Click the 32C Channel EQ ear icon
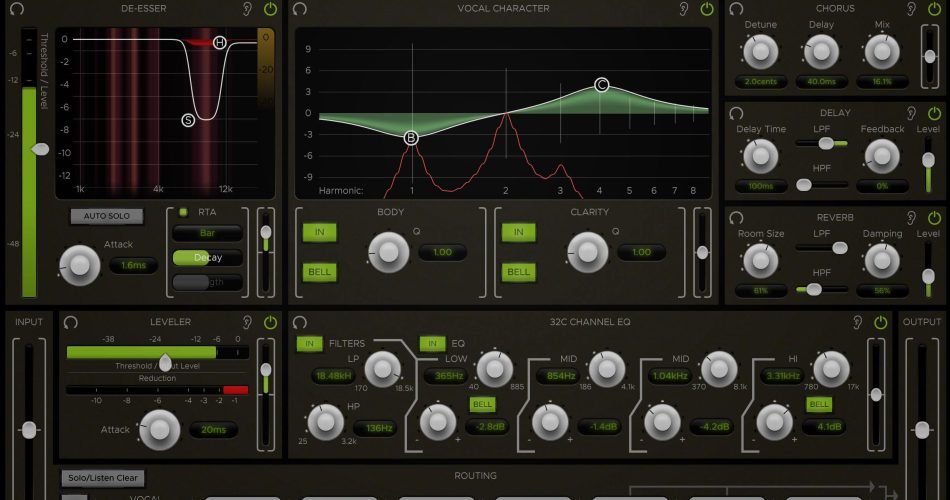Image resolution: width=950 pixels, height=500 pixels. [x=857, y=322]
